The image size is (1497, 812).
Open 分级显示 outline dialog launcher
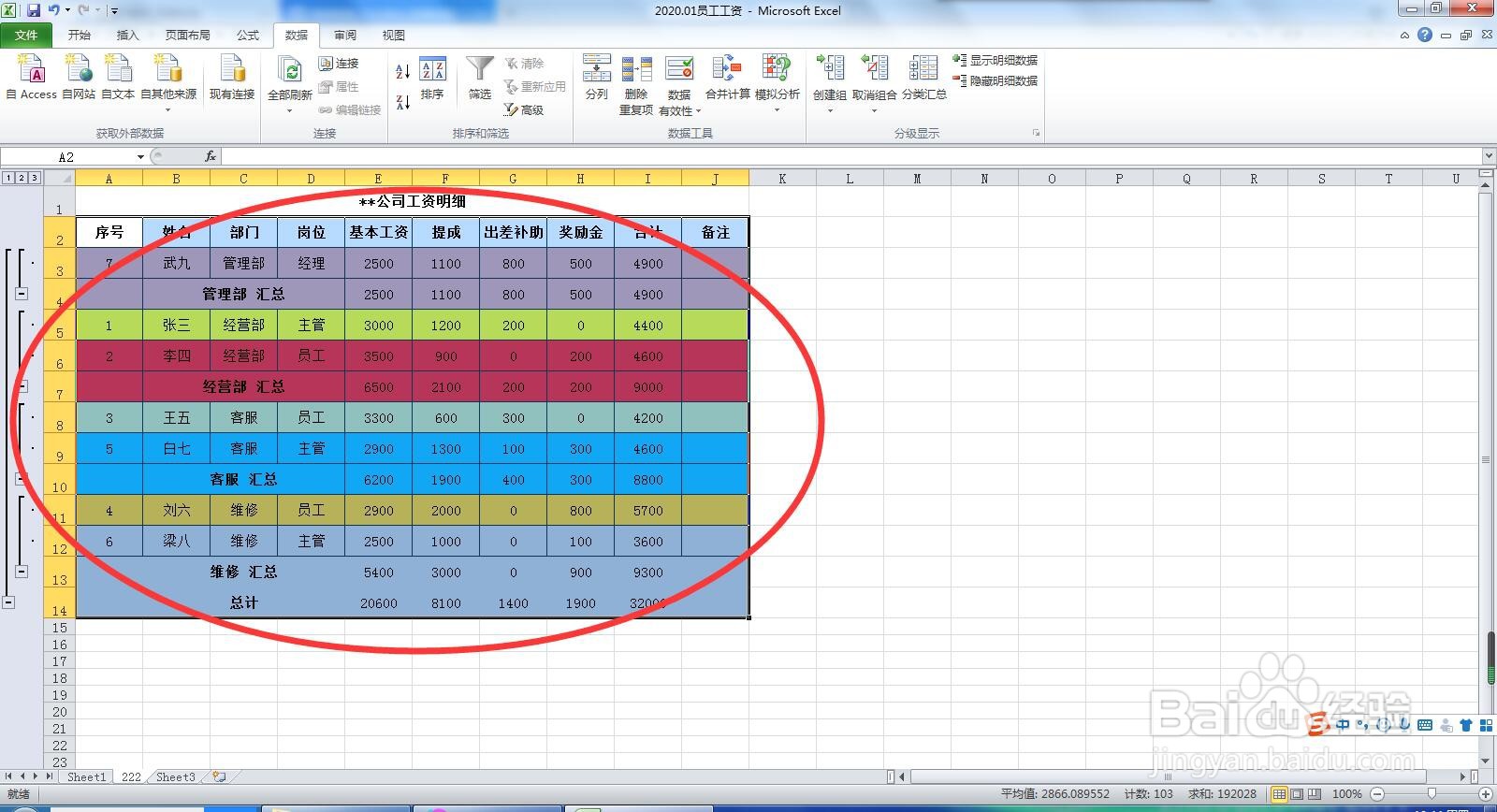1036,133
